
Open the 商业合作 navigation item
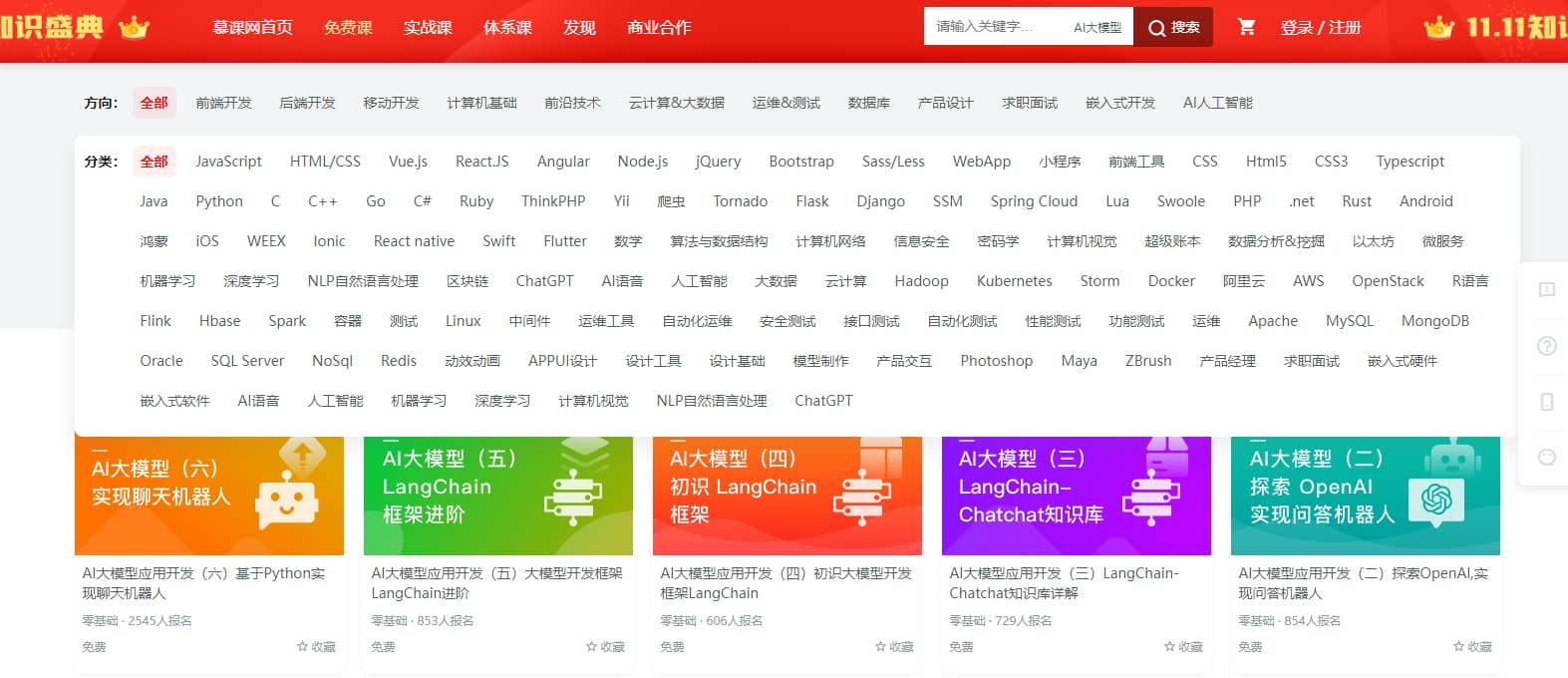point(659,27)
